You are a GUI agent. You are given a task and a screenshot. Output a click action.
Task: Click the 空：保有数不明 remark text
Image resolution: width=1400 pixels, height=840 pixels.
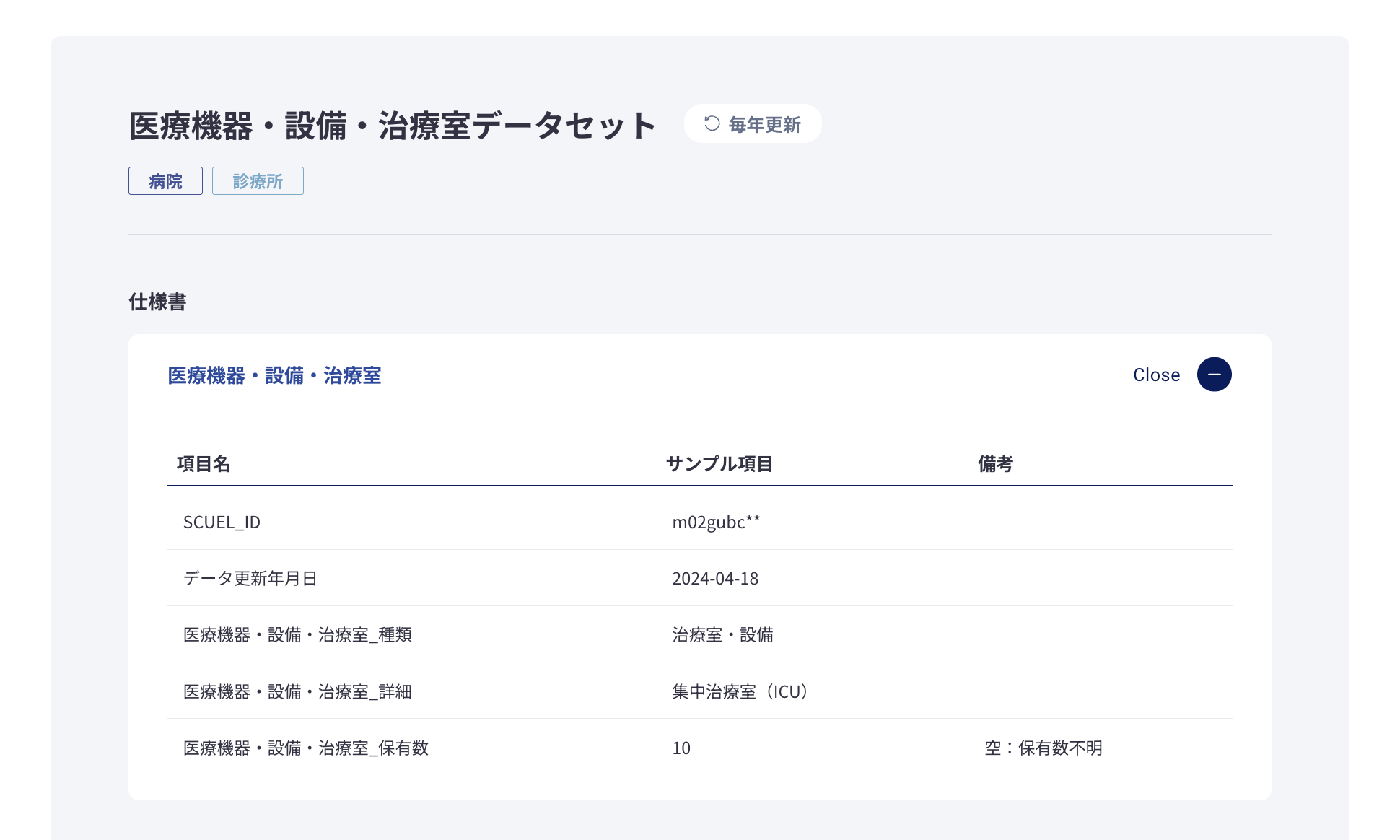(1042, 748)
